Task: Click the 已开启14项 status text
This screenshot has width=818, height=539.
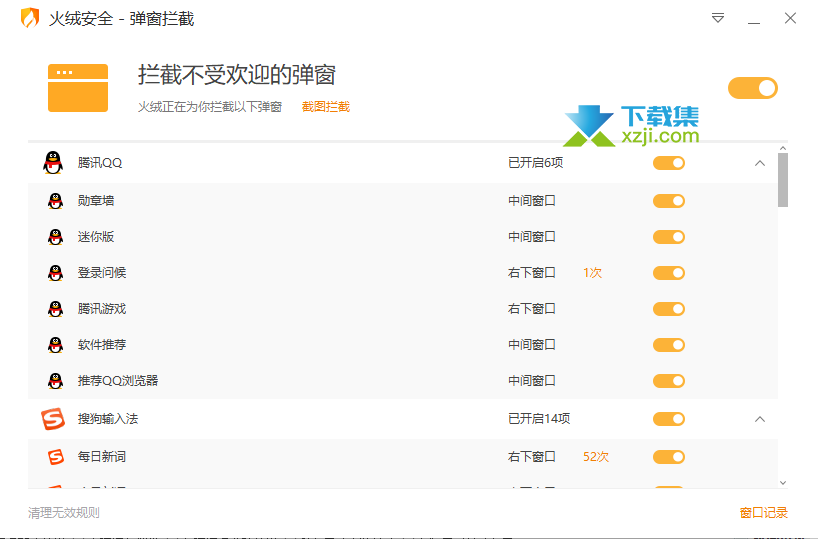Action: click(x=539, y=419)
